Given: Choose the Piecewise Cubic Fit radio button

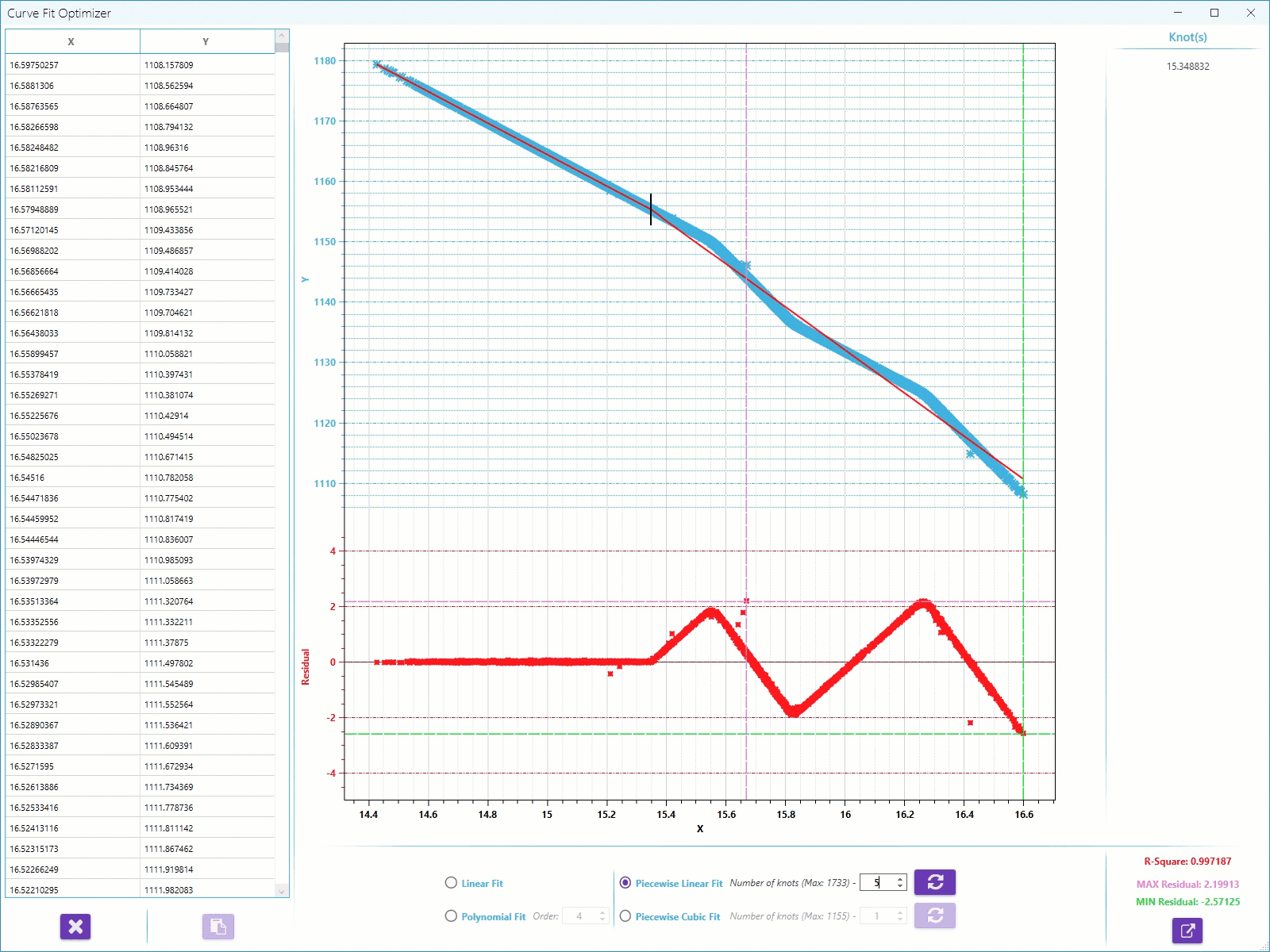Looking at the screenshot, I should point(625,916).
